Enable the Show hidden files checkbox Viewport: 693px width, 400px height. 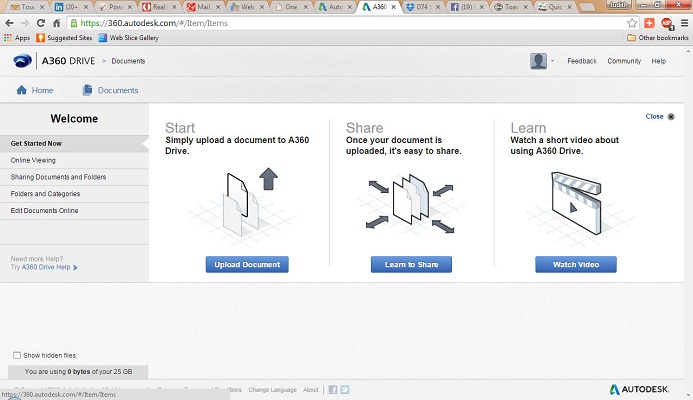click(17, 355)
